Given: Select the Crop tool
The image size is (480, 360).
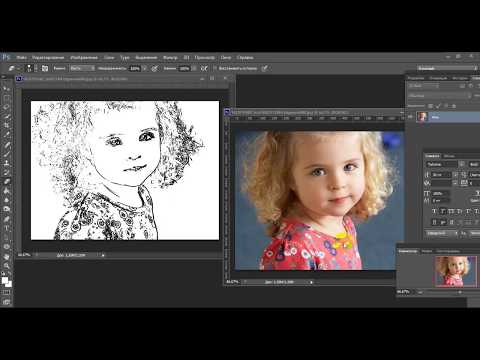Looking at the screenshot, I should point(6,126).
